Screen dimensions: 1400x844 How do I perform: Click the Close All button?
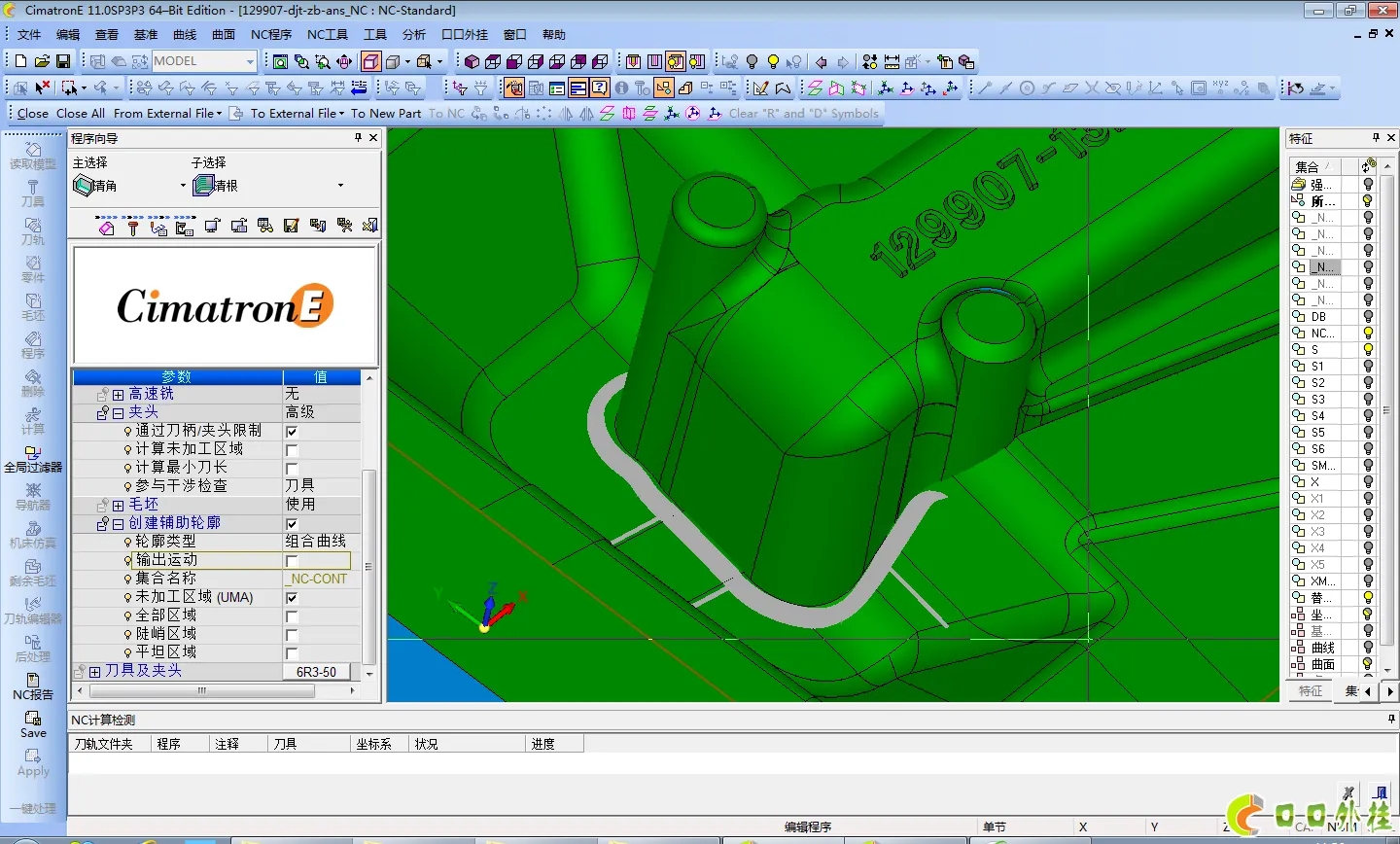[x=81, y=114]
